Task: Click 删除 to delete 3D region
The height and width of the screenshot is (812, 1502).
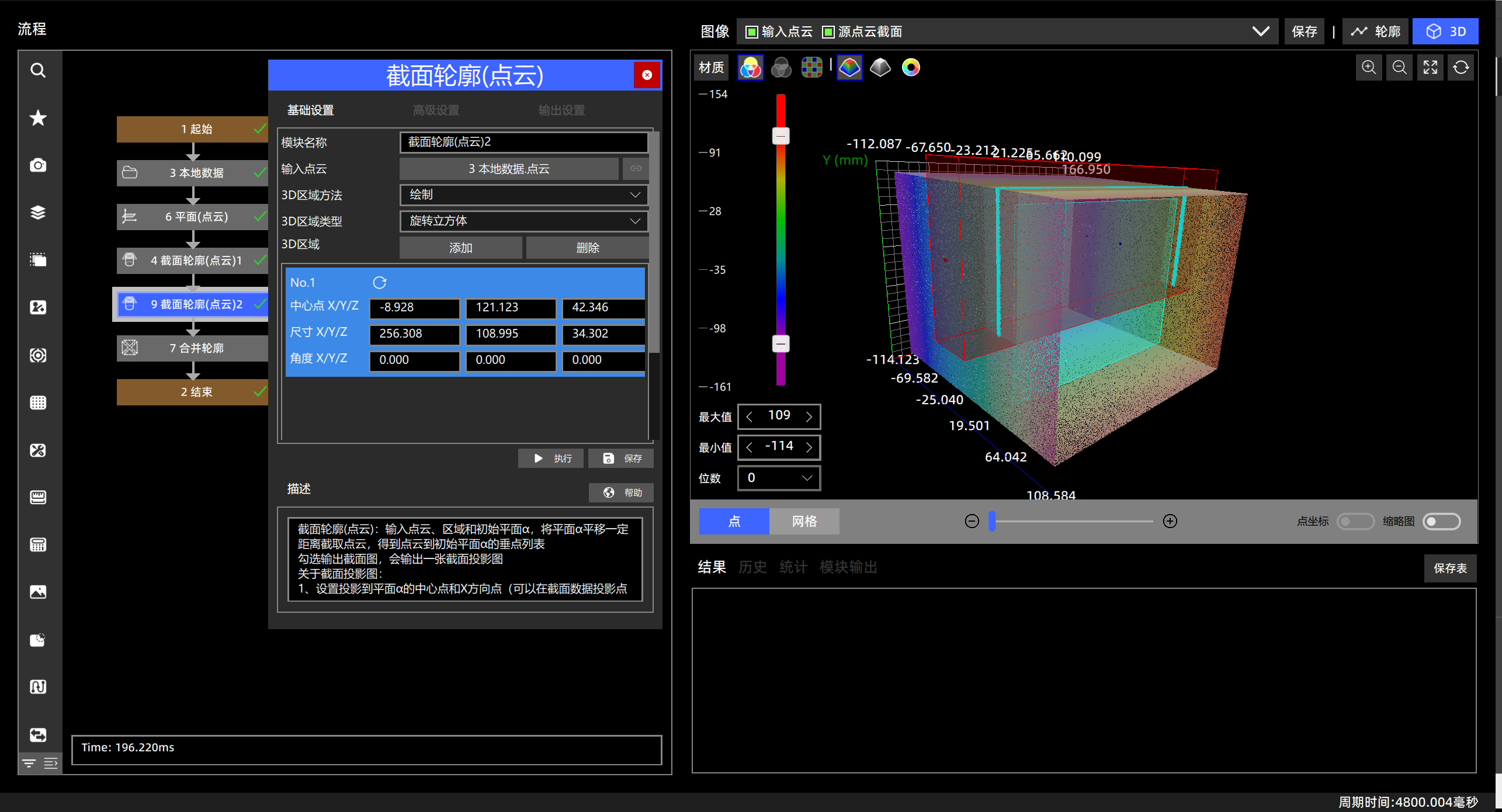Action: tap(587, 248)
